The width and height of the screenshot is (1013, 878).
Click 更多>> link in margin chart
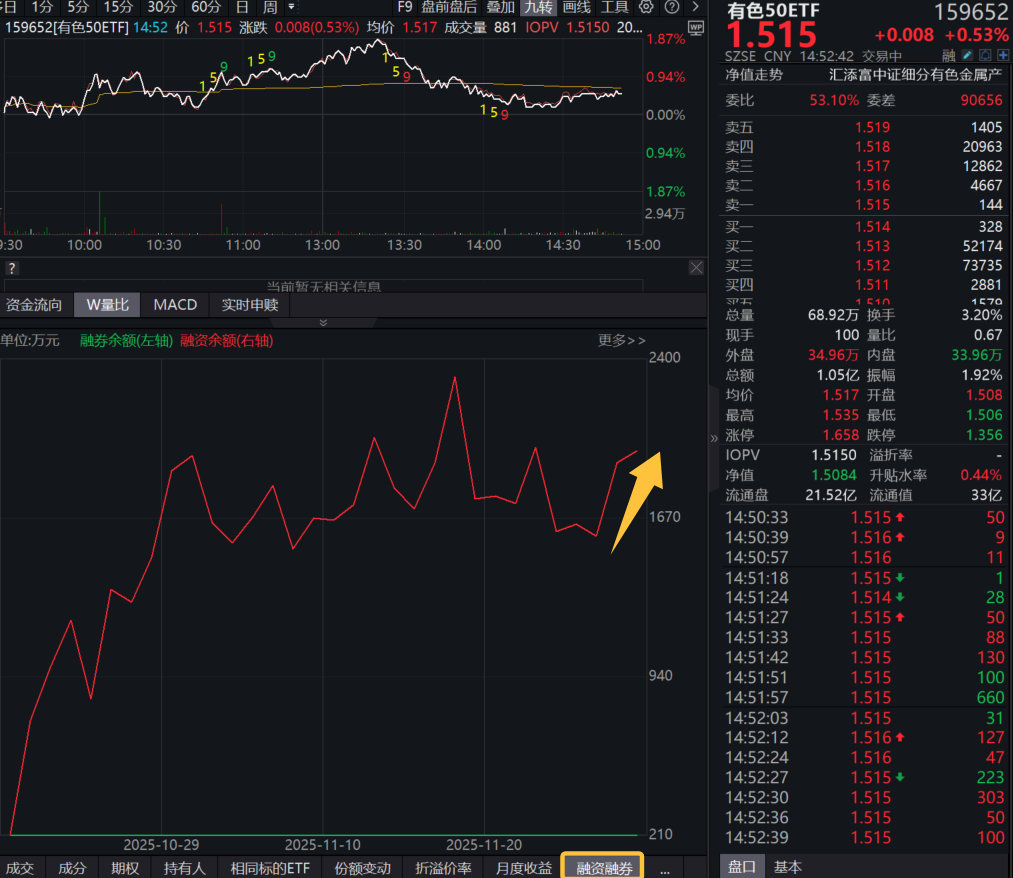[621, 340]
